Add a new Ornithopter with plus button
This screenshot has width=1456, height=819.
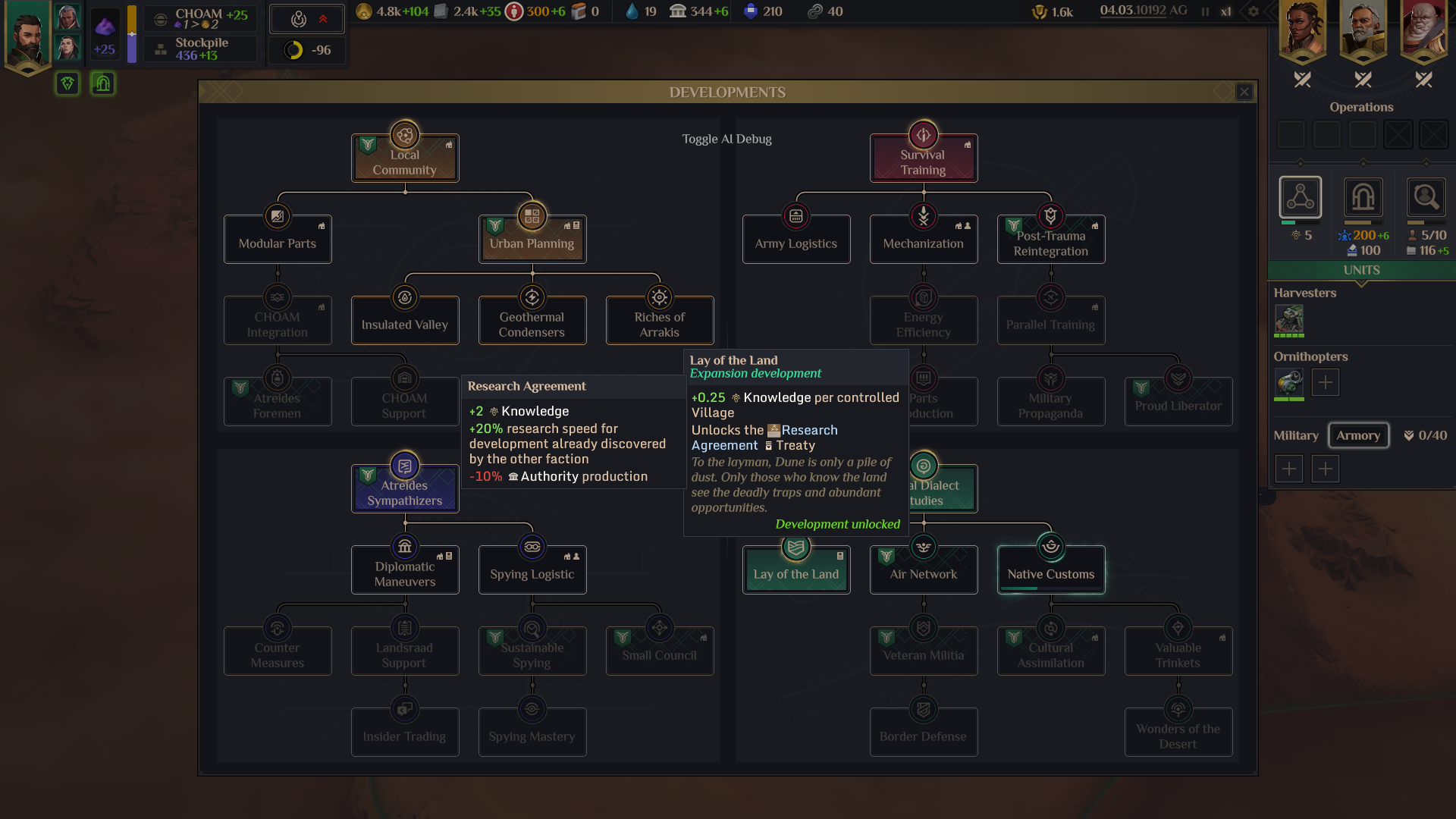click(1325, 382)
